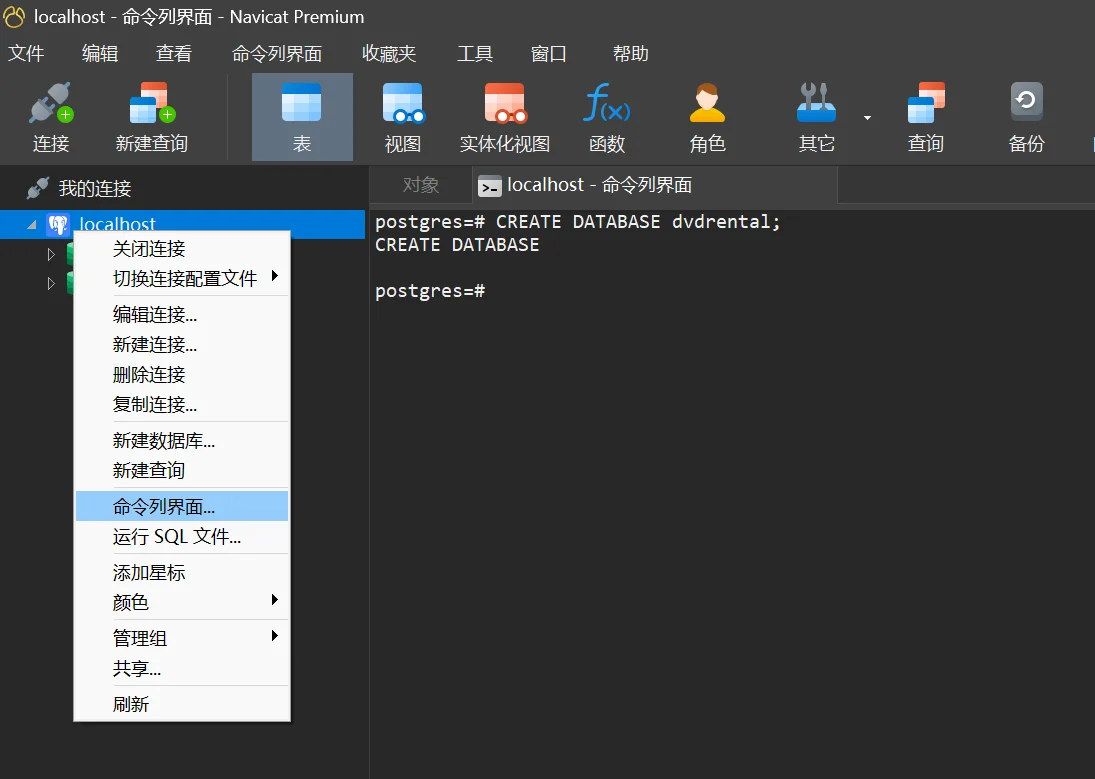
Task: Open dropdown arrow next to 其它
Action: click(x=867, y=118)
